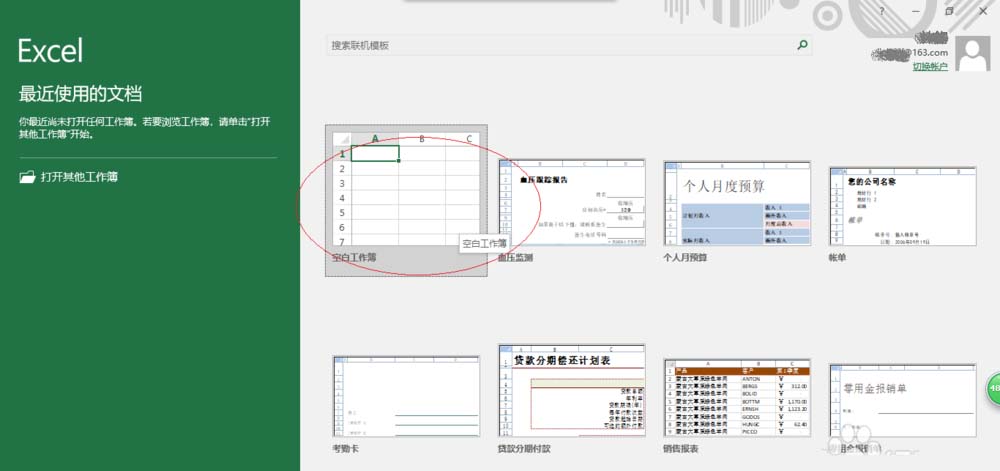This screenshot has height=471, width=1000.
Task: Click the search magnifier icon
Action: click(x=801, y=45)
